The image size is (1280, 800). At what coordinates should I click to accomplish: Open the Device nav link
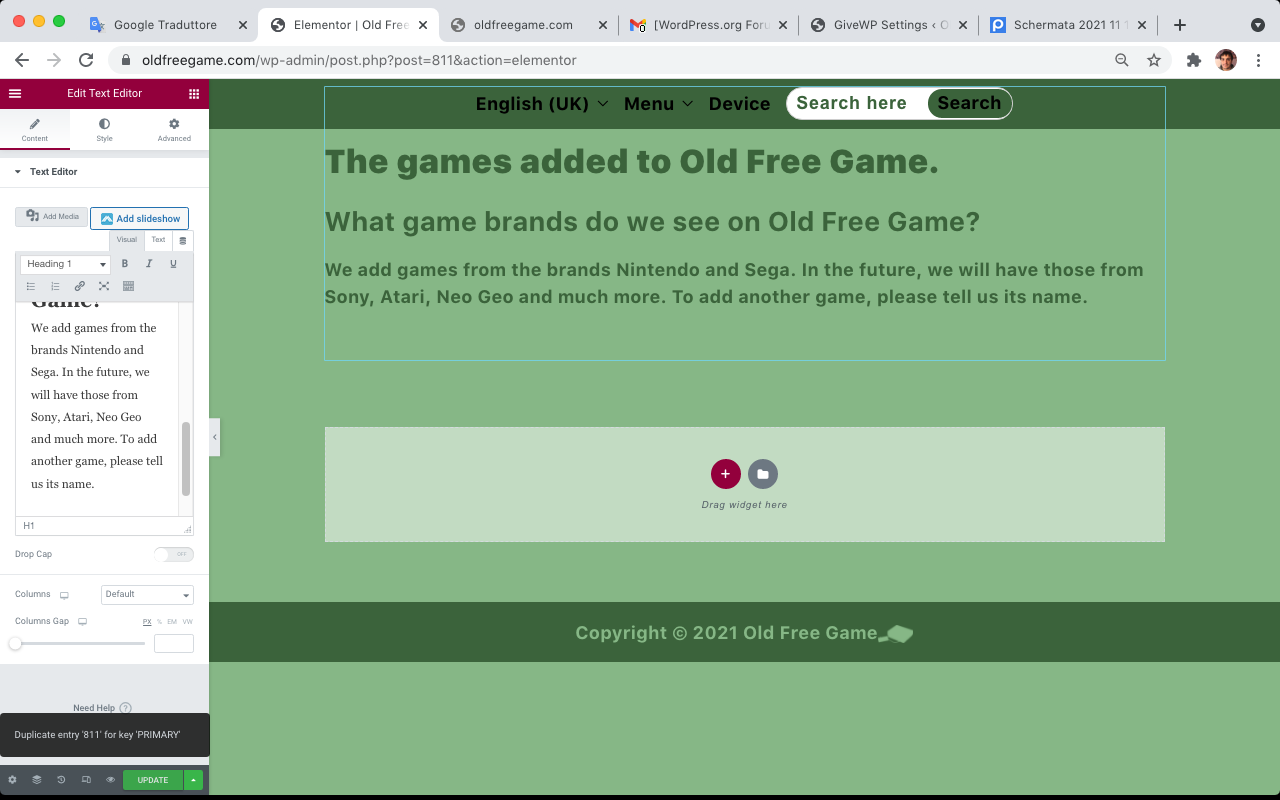pyautogui.click(x=739, y=104)
